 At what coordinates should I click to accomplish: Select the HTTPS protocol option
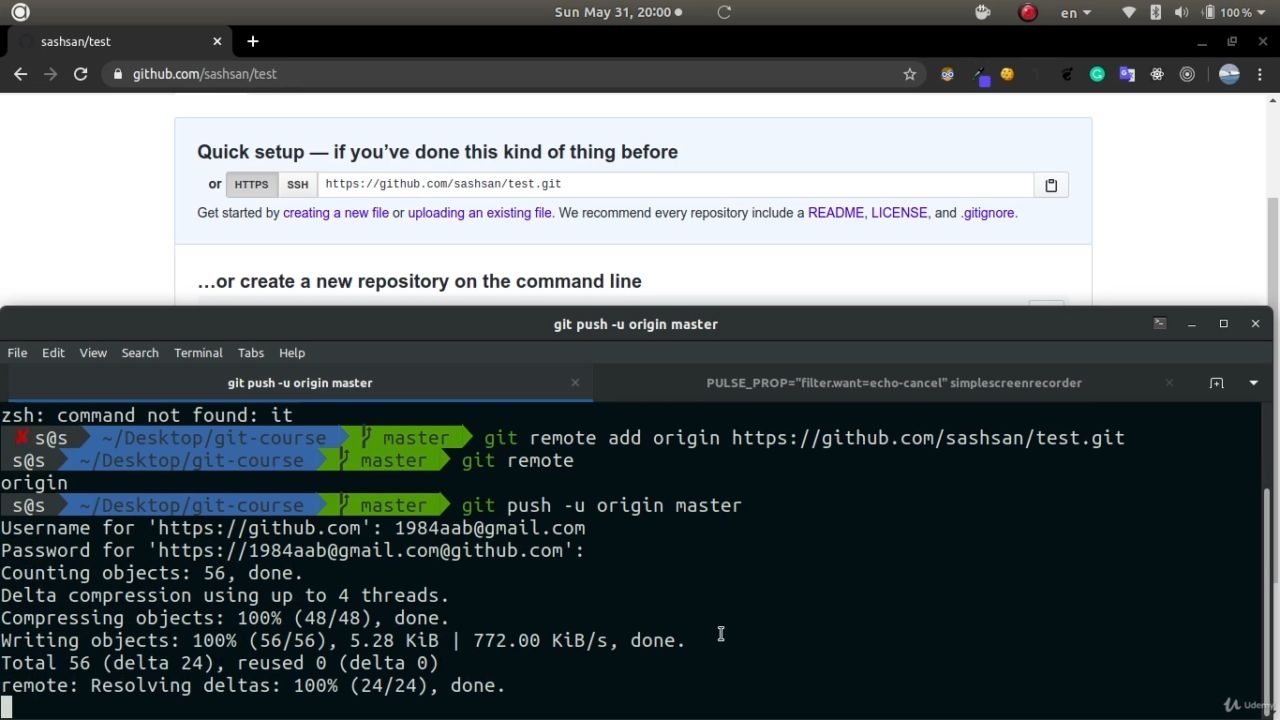pyautogui.click(x=251, y=185)
